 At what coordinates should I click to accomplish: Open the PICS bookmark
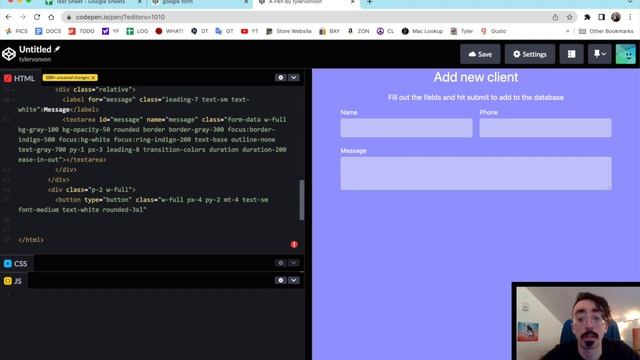(16, 31)
